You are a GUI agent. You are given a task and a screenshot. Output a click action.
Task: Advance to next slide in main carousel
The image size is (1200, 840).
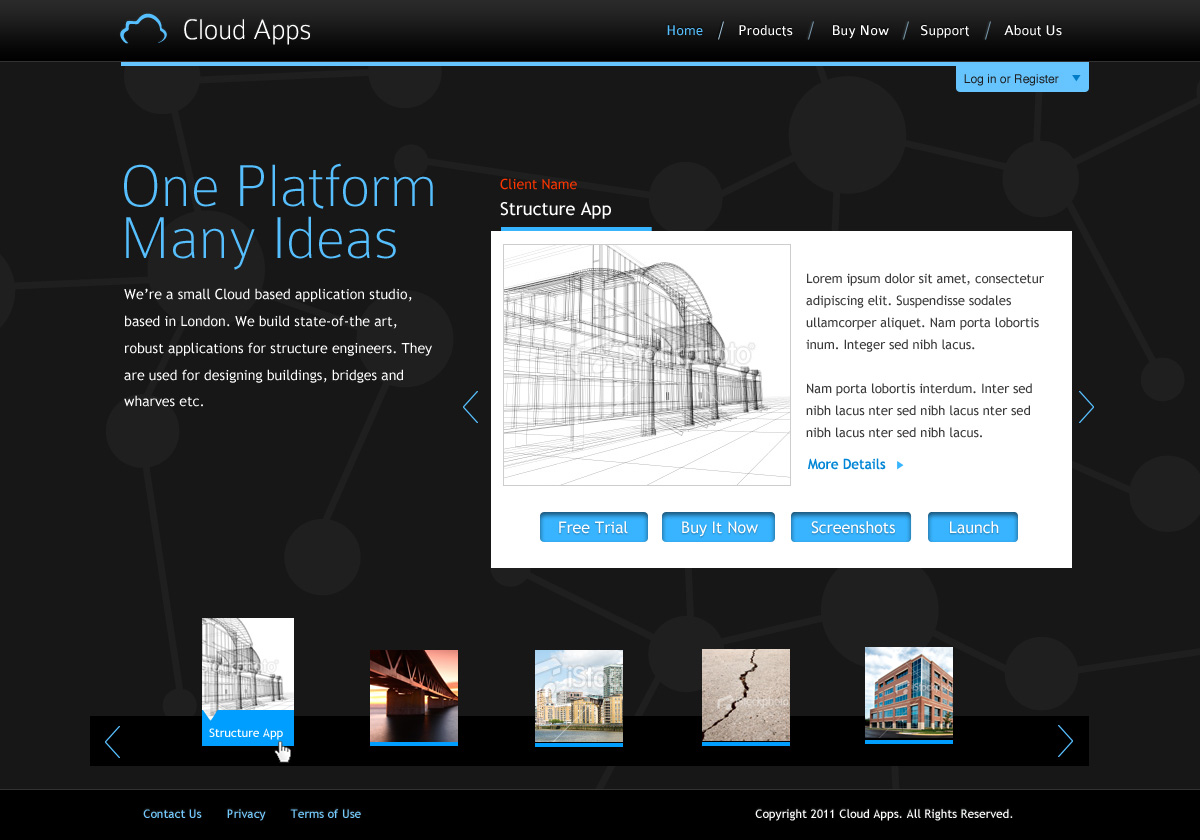(1086, 407)
